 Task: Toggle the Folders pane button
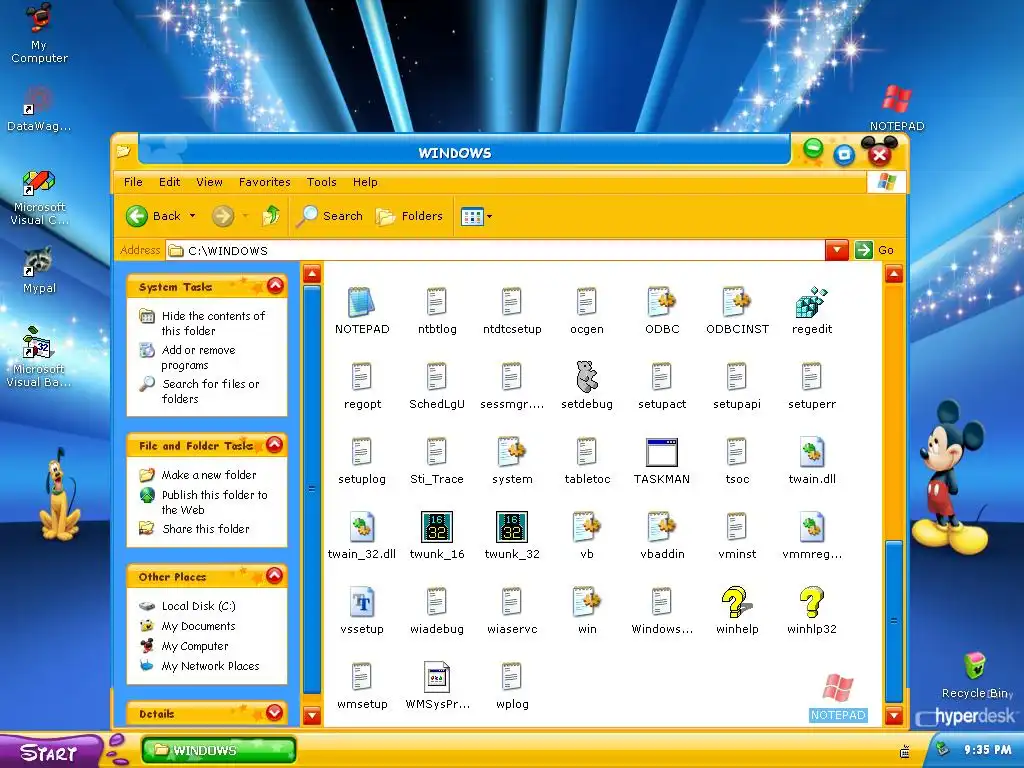[409, 216]
